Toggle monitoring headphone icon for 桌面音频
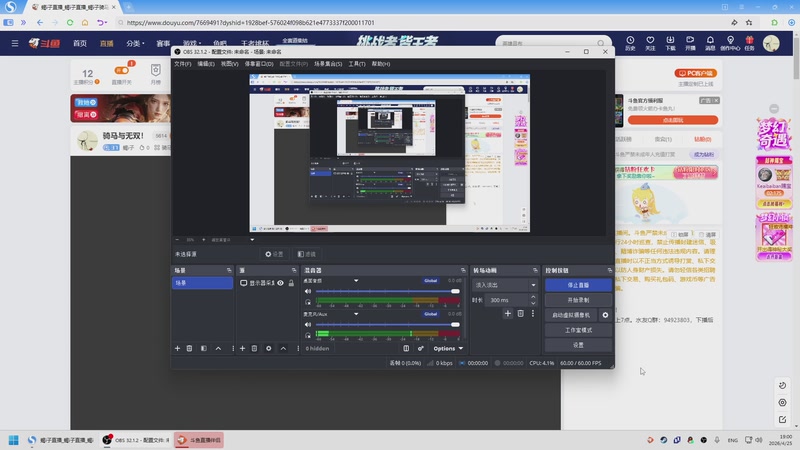 coord(308,302)
